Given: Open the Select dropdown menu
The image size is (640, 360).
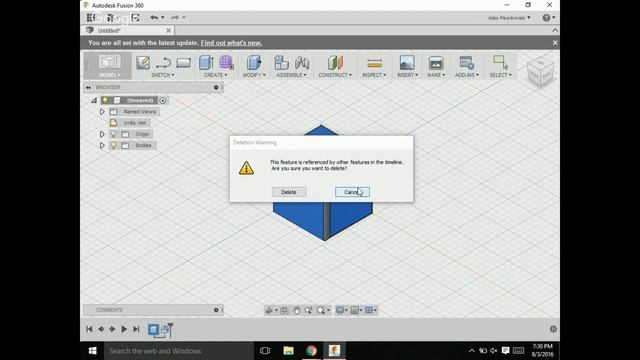Looking at the screenshot, I should click(500, 75).
